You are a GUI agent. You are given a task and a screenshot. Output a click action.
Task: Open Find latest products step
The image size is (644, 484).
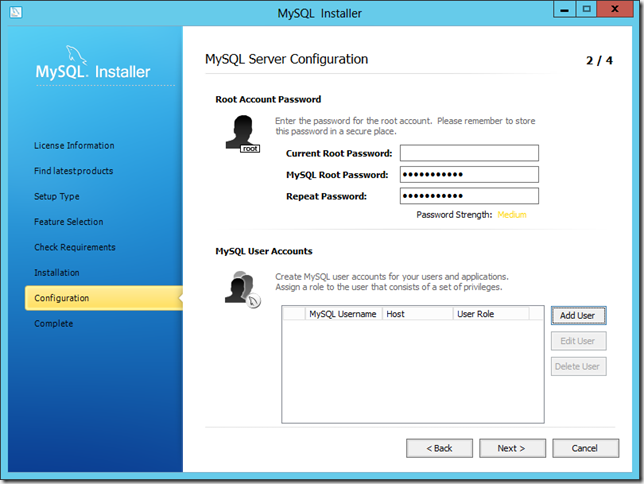[x=73, y=171]
